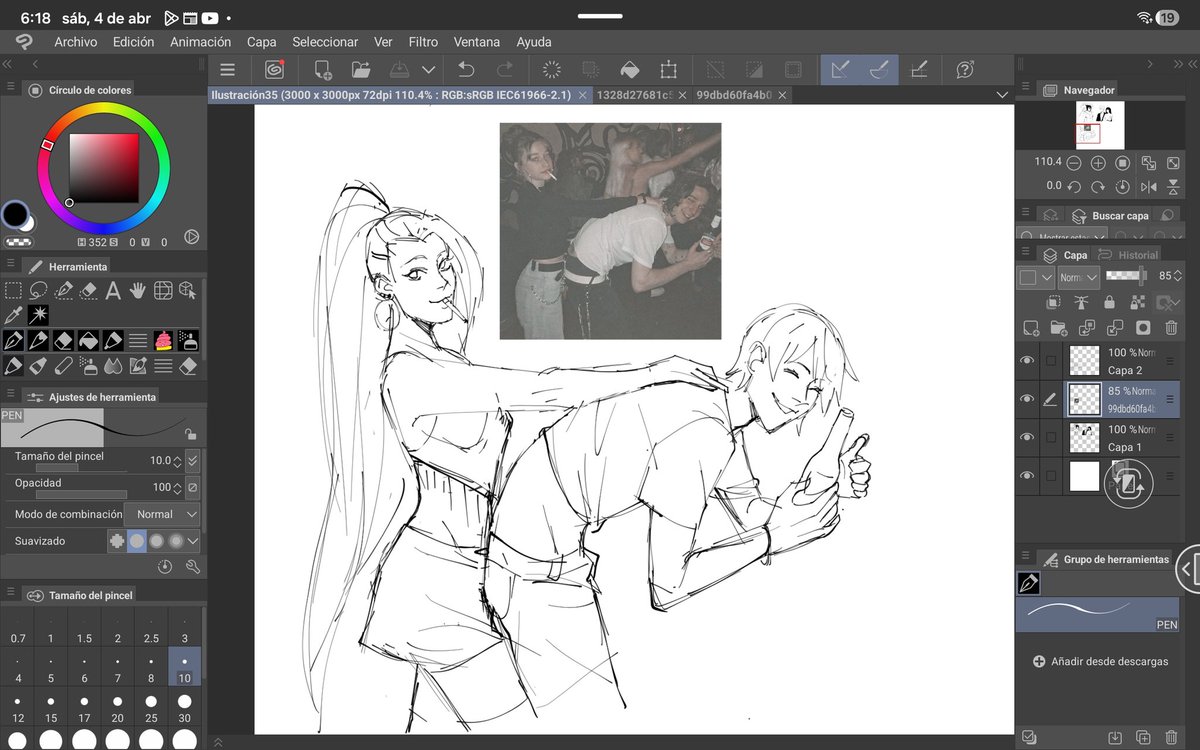Create new layer folder icon

point(1058,327)
